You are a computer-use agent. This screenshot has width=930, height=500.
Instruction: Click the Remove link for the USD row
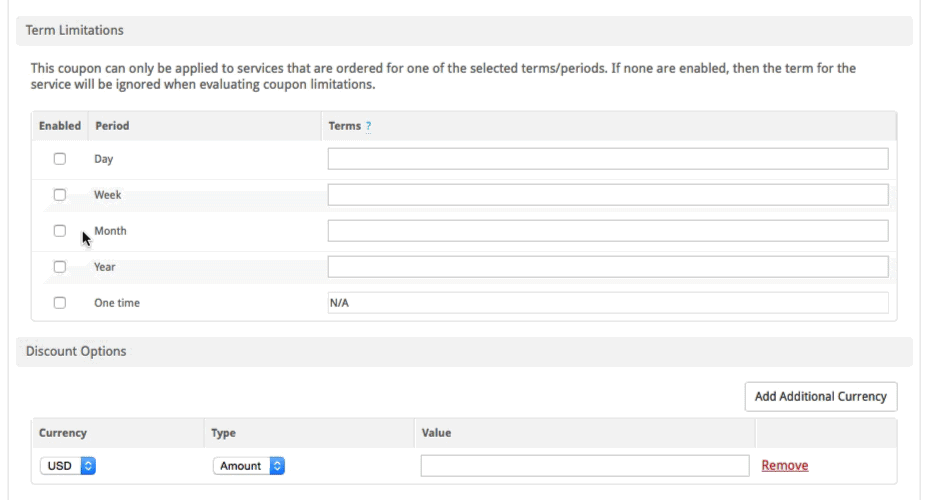point(785,466)
